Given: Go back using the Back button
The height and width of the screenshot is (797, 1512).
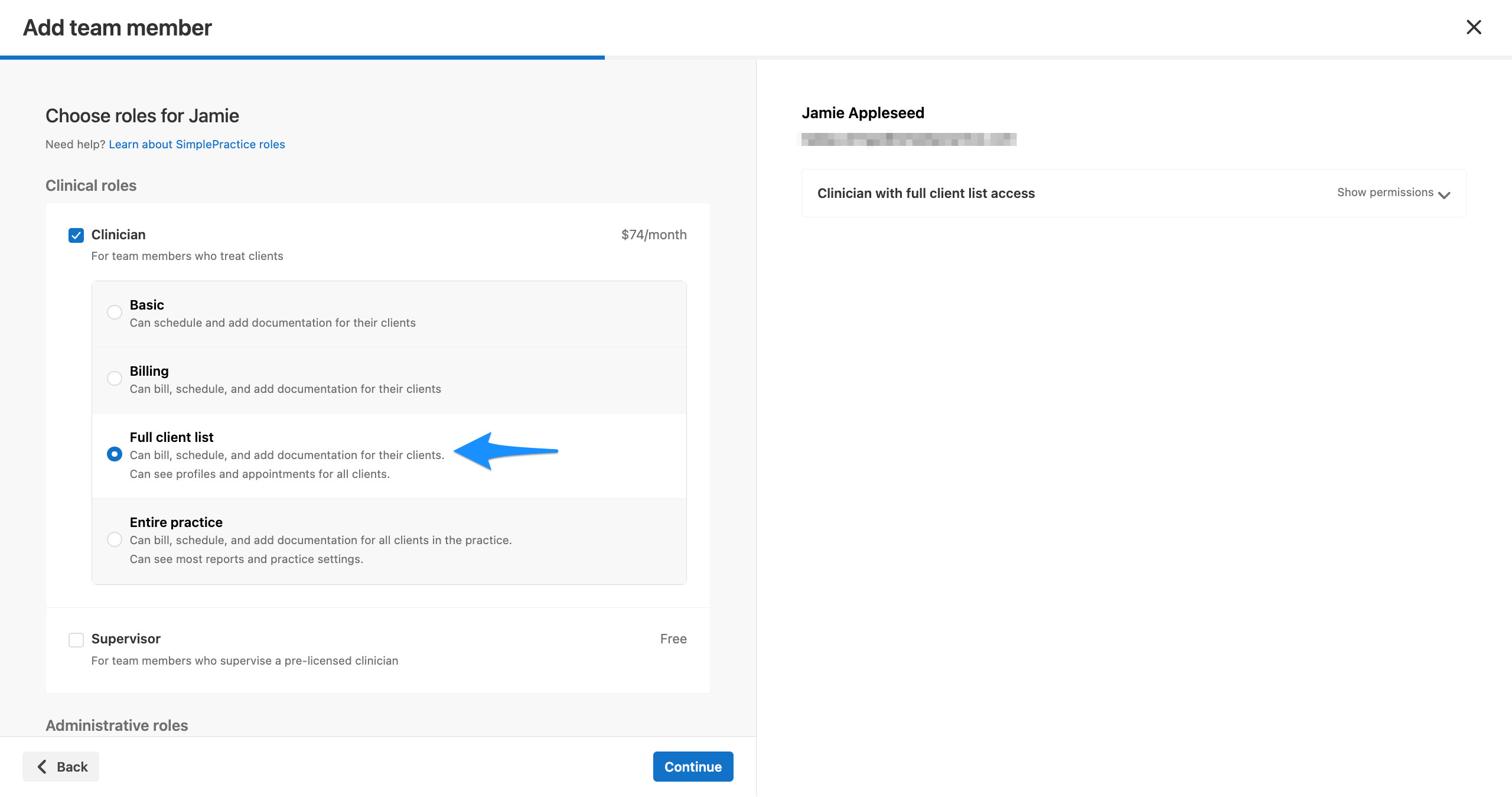Looking at the screenshot, I should [61, 766].
